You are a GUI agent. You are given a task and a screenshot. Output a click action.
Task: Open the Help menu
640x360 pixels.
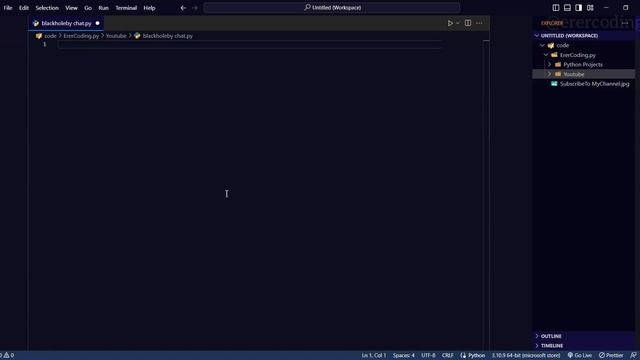149,8
